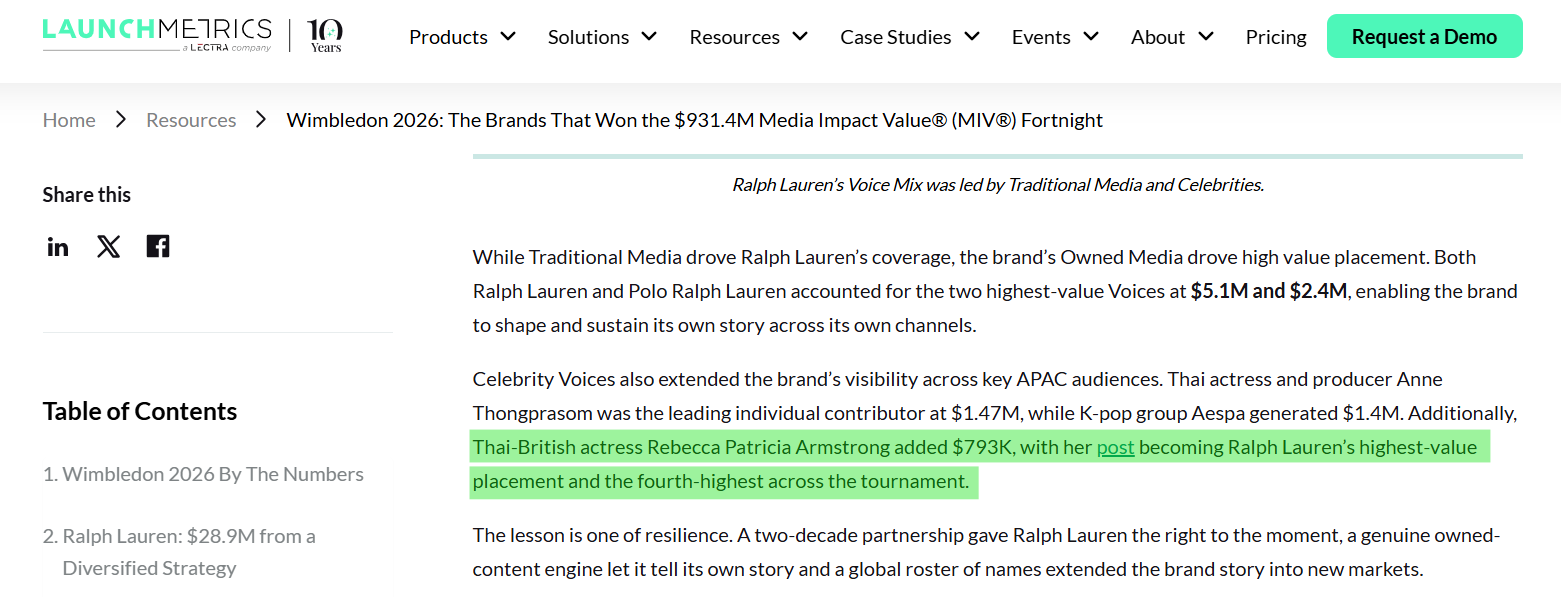This screenshot has height=597, width=1561.
Task: Go to Home breadcrumb
Action: [x=69, y=120]
